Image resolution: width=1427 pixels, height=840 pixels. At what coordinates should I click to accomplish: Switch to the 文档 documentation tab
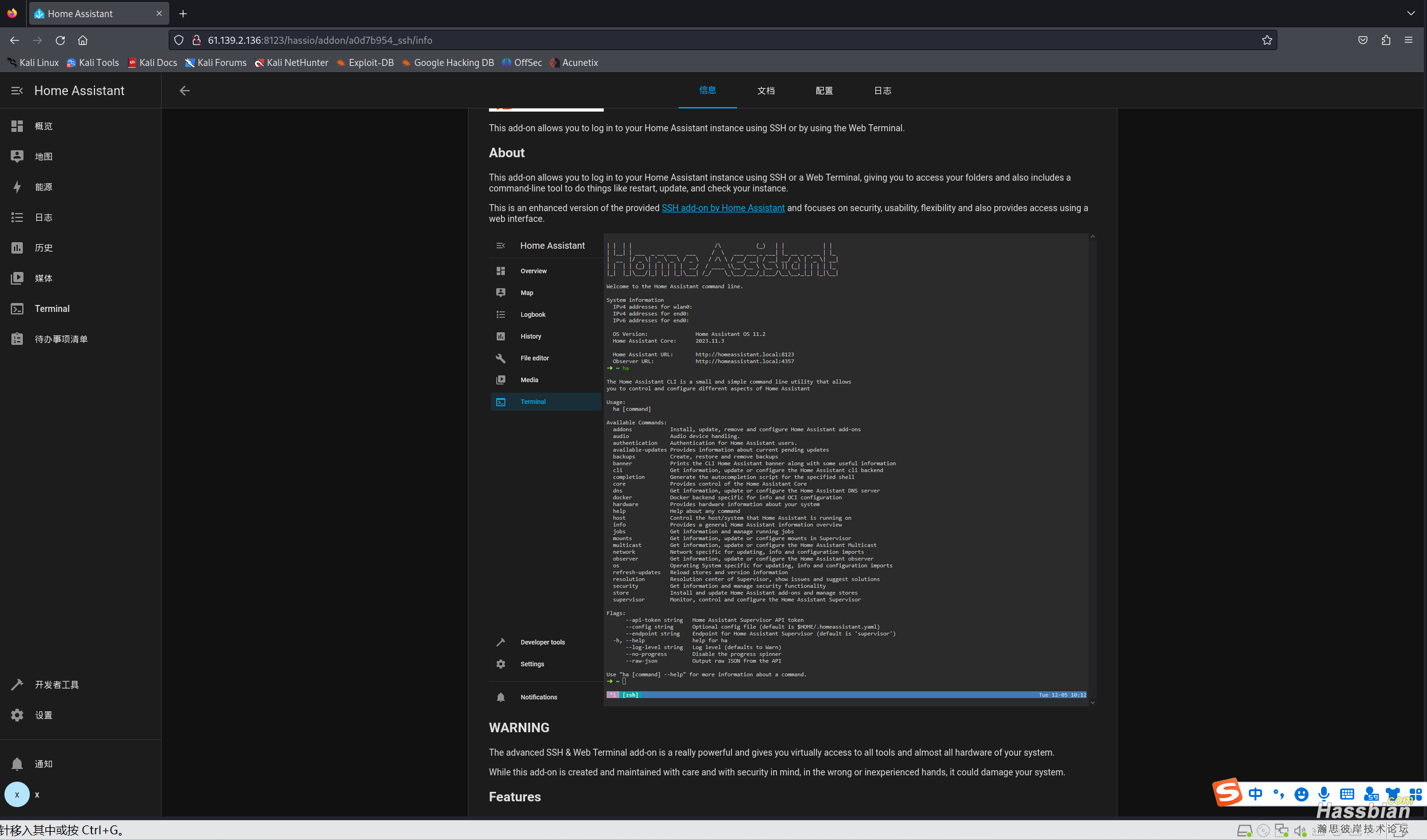766,91
